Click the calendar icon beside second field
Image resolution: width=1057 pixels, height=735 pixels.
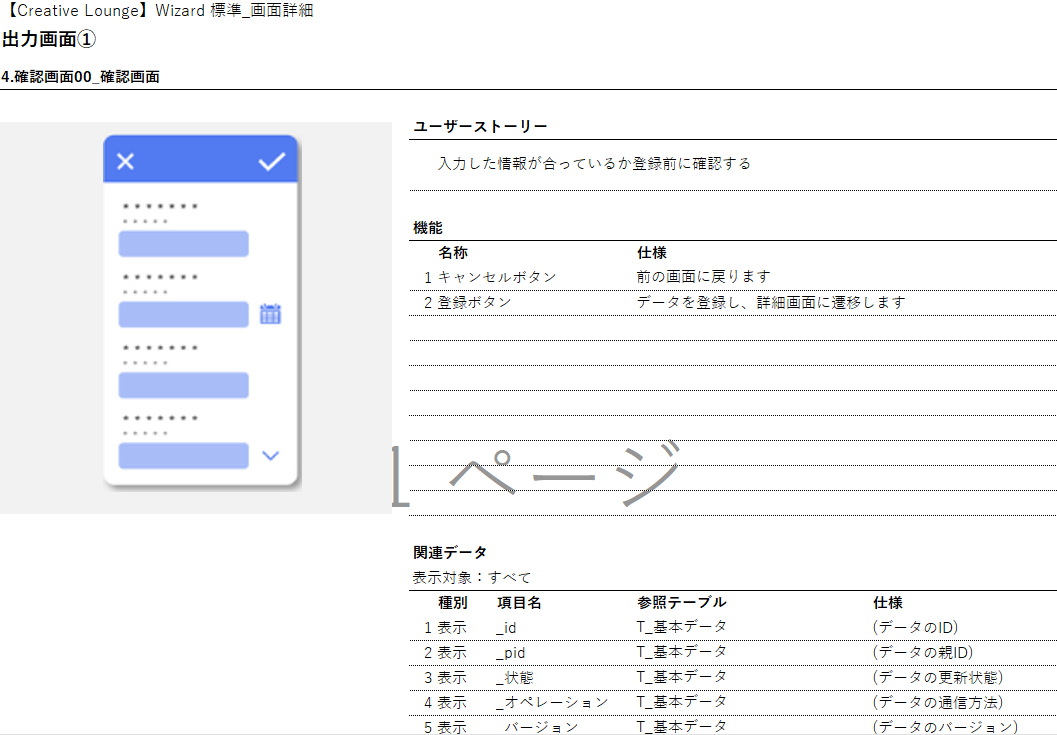tap(270, 314)
